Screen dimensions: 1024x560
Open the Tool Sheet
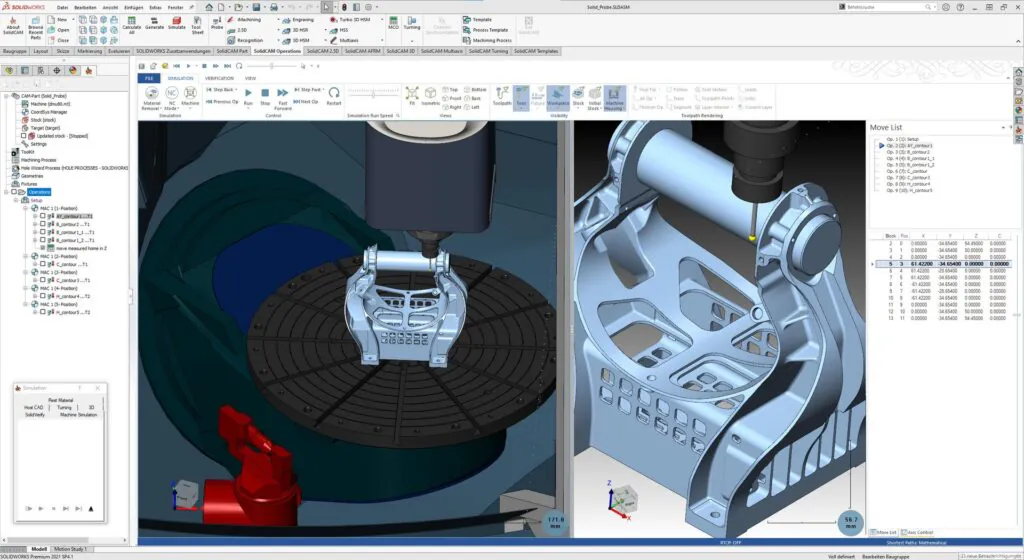[x=197, y=23]
